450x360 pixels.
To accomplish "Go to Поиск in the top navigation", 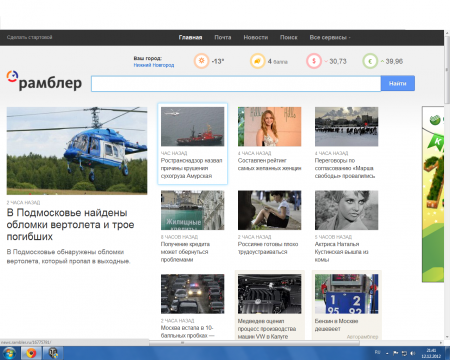I will point(289,37).
